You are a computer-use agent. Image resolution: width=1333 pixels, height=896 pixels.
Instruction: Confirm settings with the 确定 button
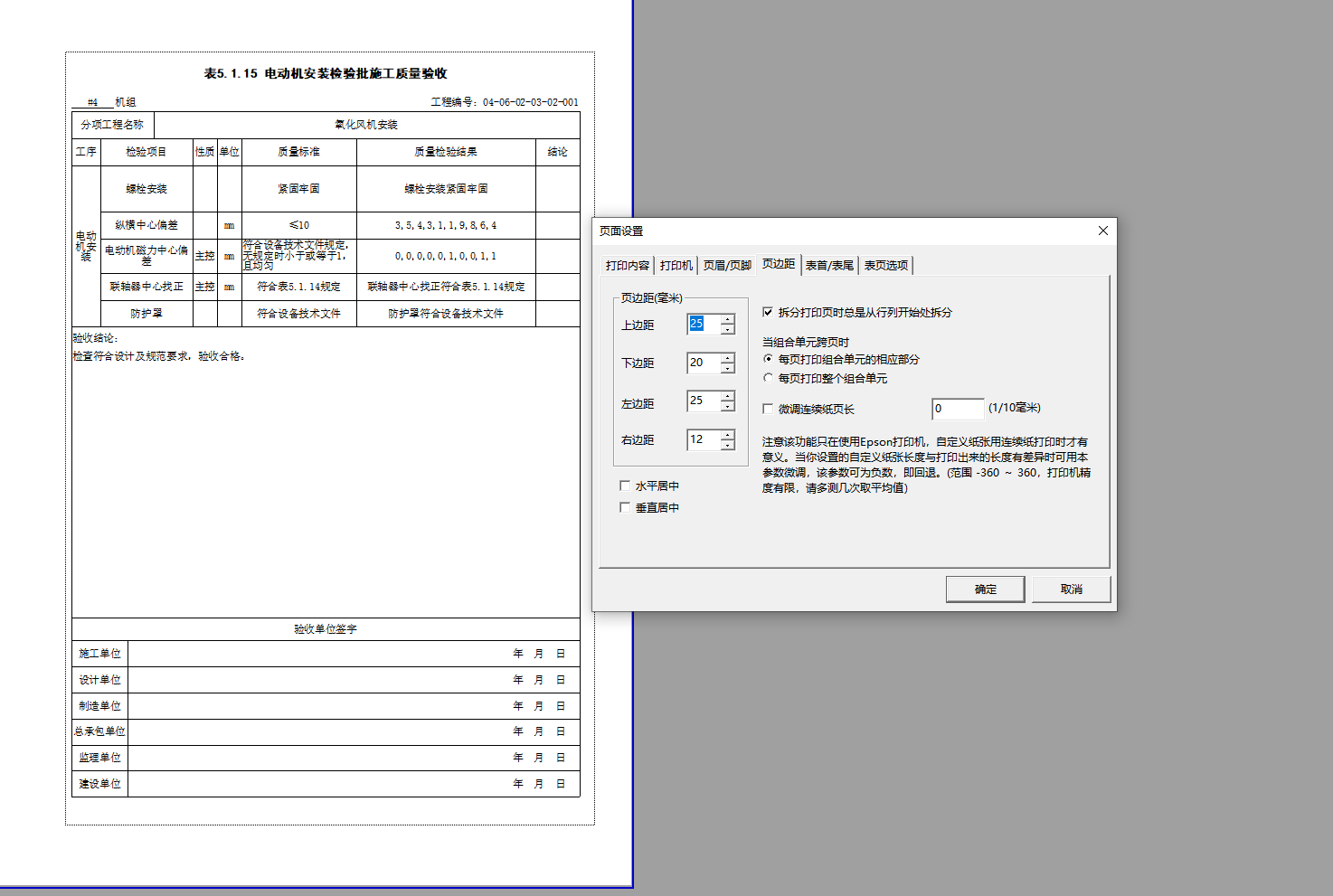click(x=985, y=589)
